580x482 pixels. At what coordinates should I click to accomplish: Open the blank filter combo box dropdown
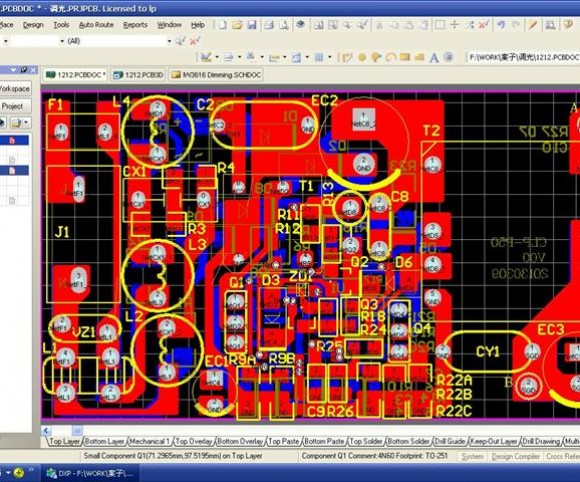[62, 41]
